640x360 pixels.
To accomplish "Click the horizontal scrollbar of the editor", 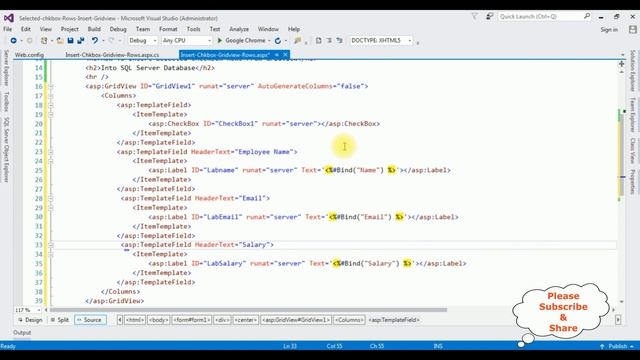I will 248,310.
